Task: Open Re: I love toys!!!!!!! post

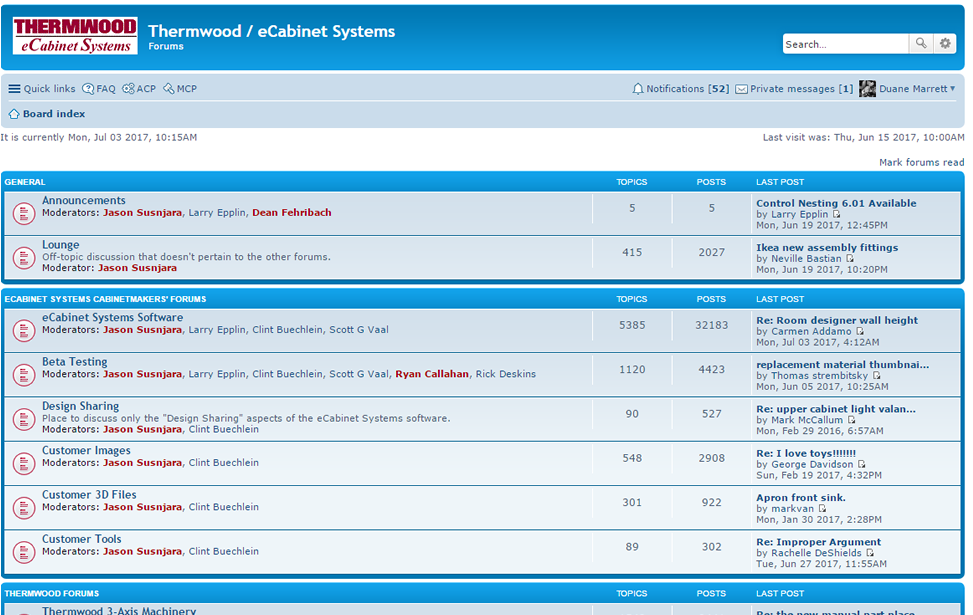Action: click(806, 454)
